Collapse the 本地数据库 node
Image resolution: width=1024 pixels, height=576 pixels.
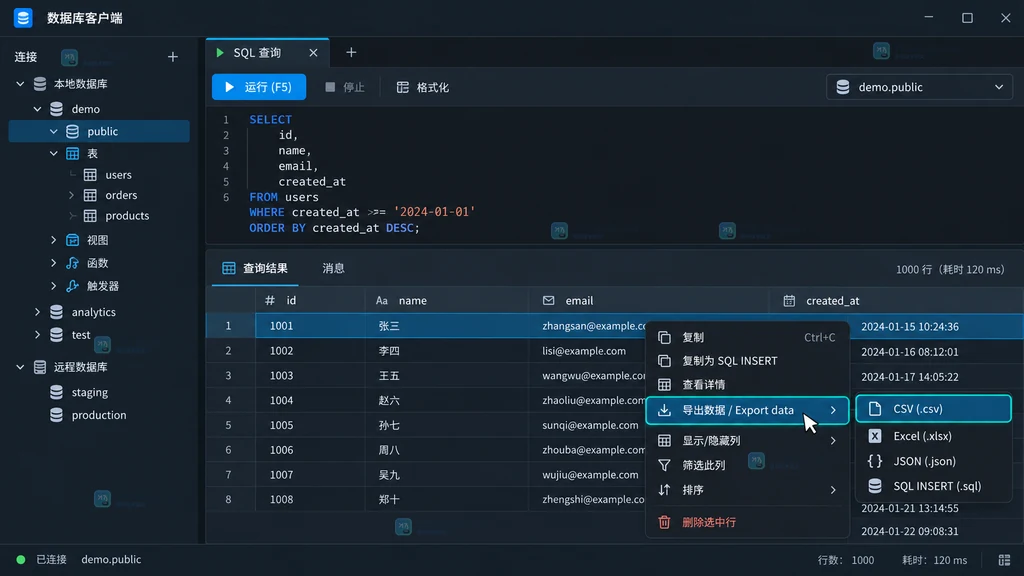(20, 84)
